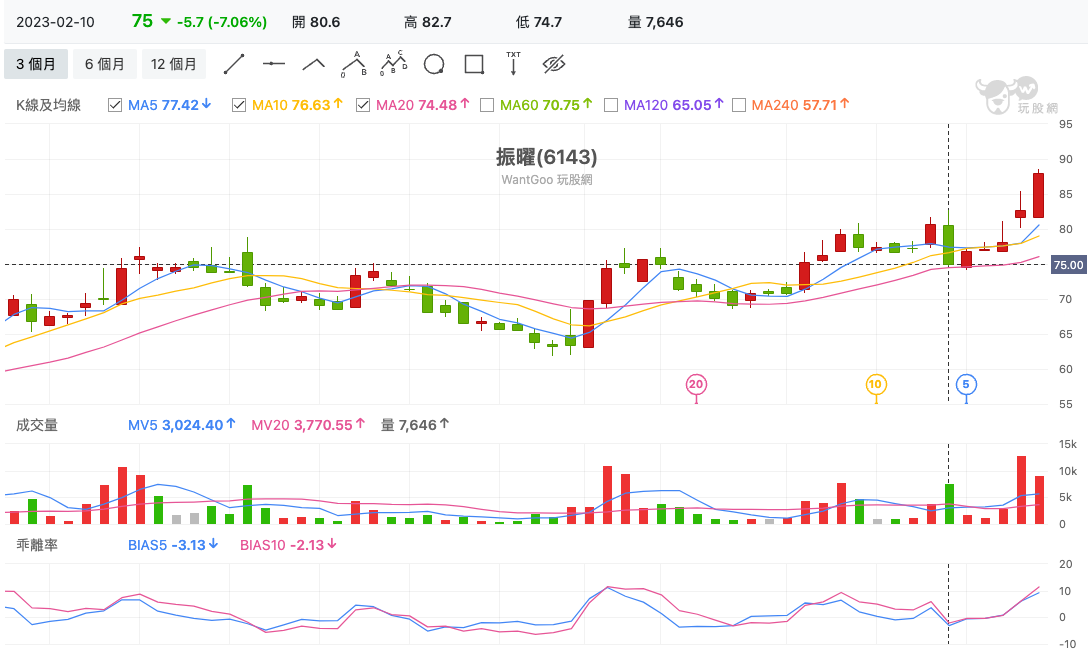Toggle hide drawings eye icon
1088x654 pixels.
point(554,64)
